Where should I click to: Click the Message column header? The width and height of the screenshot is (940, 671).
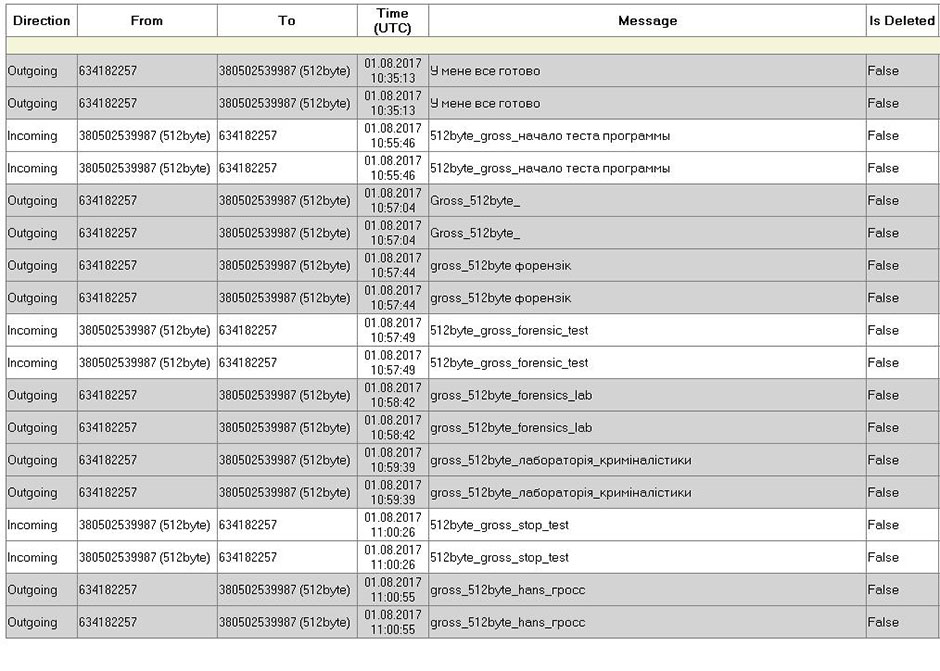[x=647, y=21]
